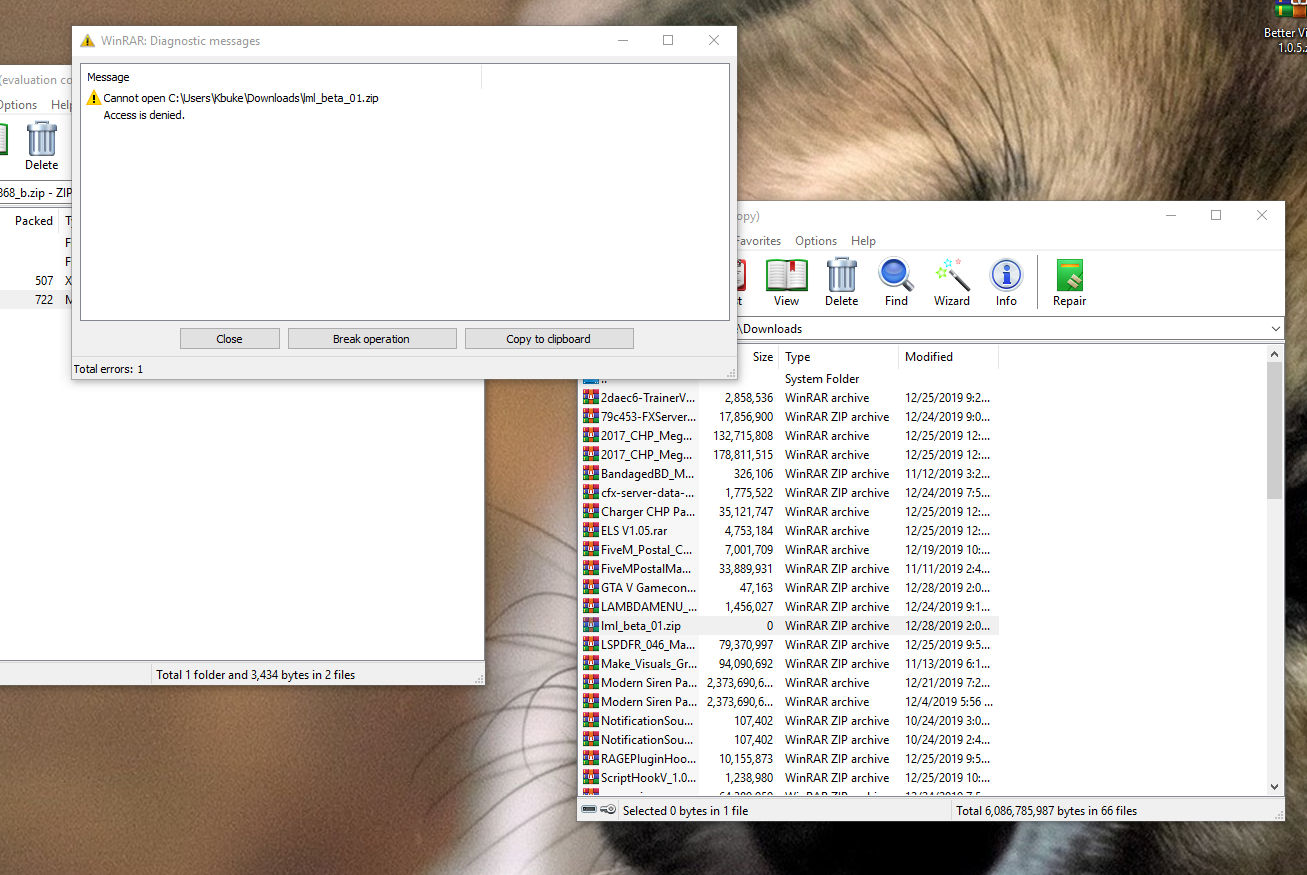Click warning icon beside the Cannot open message
The height and width of the screenshot is (875, 1307).
(x=94, y=98)
